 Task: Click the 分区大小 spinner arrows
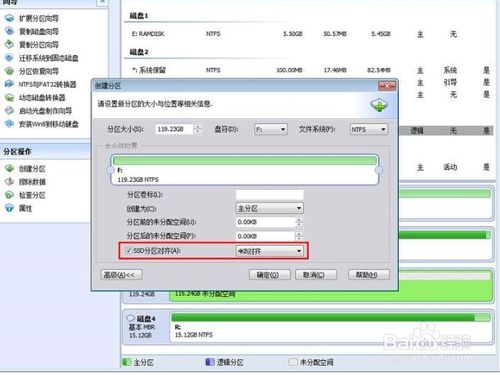197,129
